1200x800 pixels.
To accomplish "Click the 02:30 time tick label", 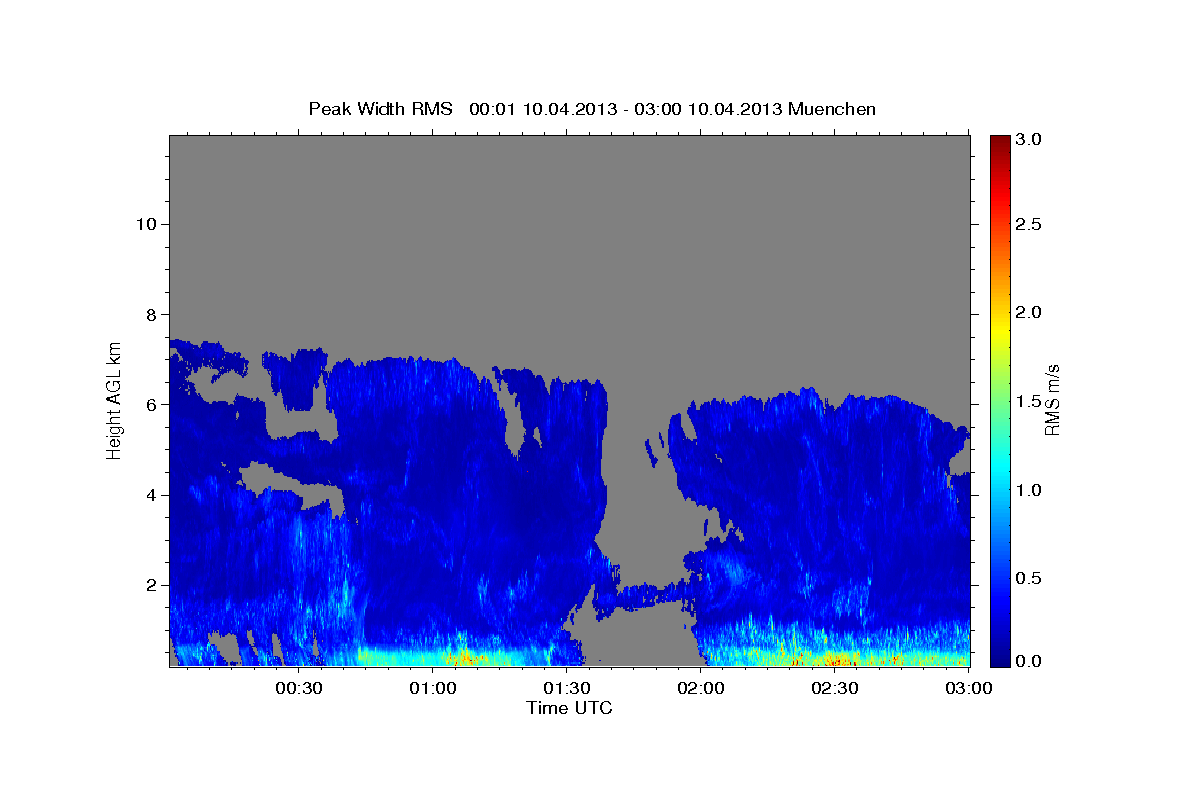I will click(x=835, y=688).
